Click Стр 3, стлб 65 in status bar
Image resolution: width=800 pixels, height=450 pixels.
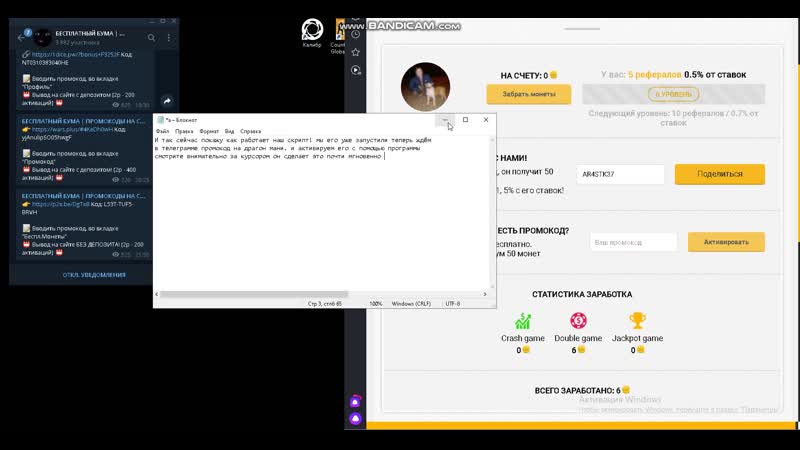click(324, 304)
